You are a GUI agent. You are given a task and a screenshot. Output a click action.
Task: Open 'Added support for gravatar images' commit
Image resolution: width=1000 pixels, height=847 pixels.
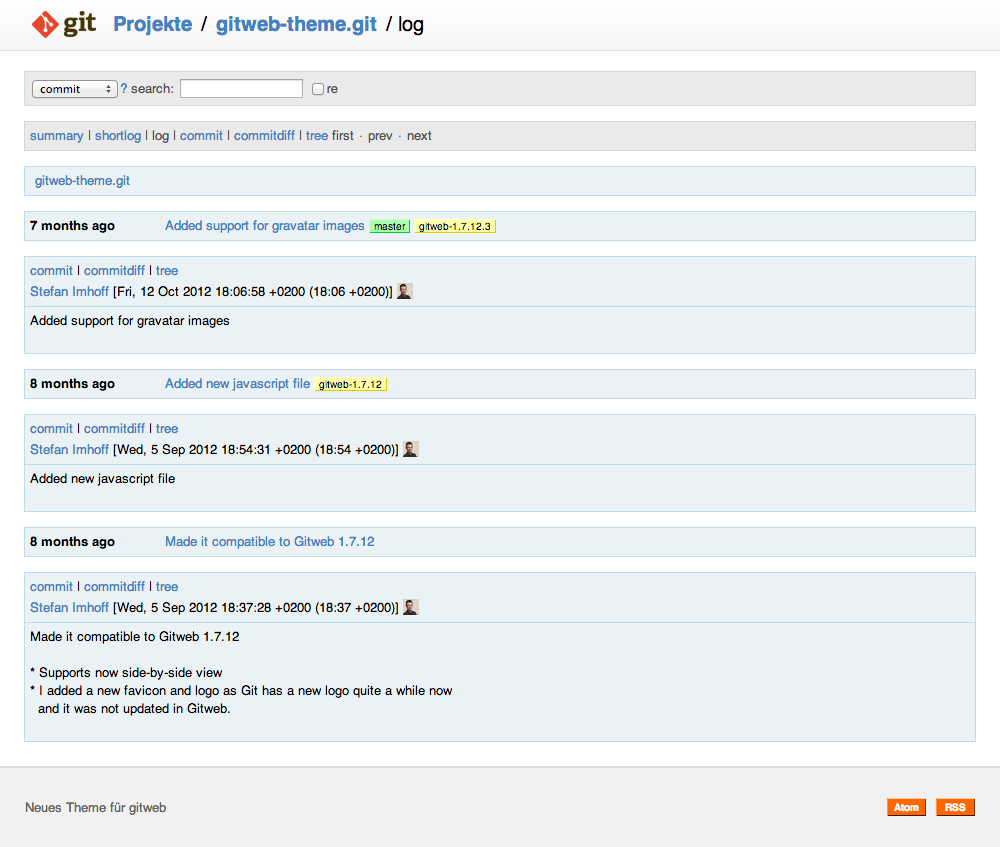point(264,226)
